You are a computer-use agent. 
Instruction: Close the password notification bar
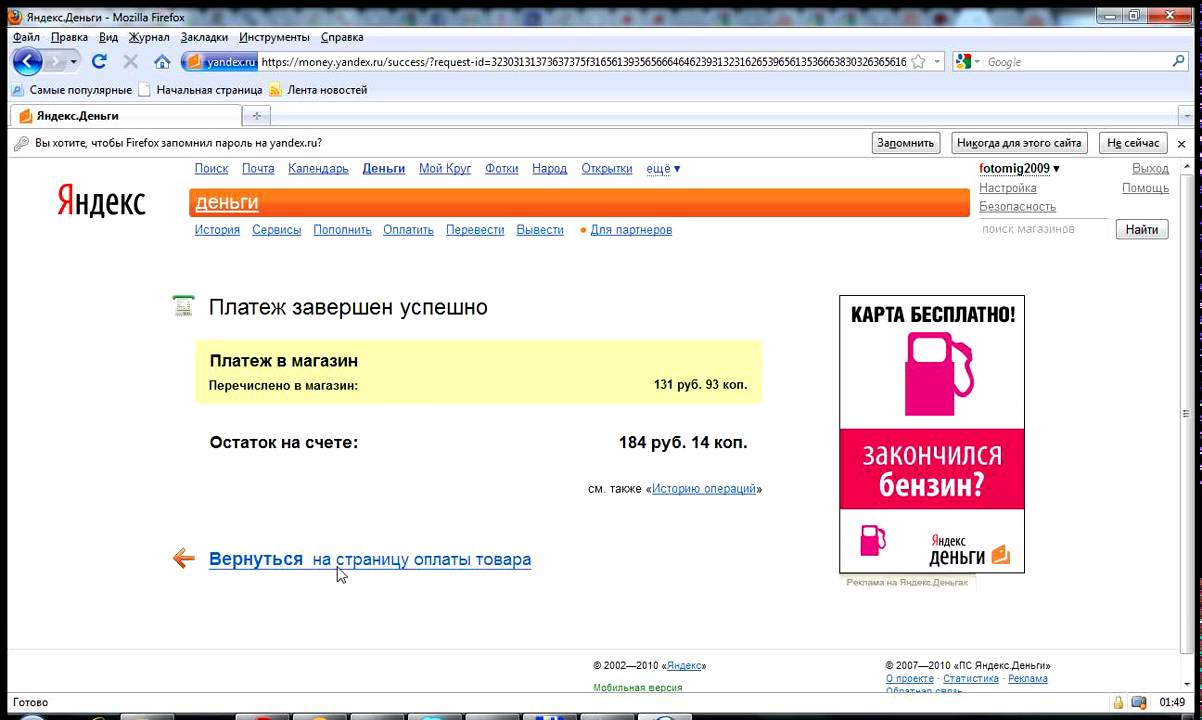click(1181, 143)
